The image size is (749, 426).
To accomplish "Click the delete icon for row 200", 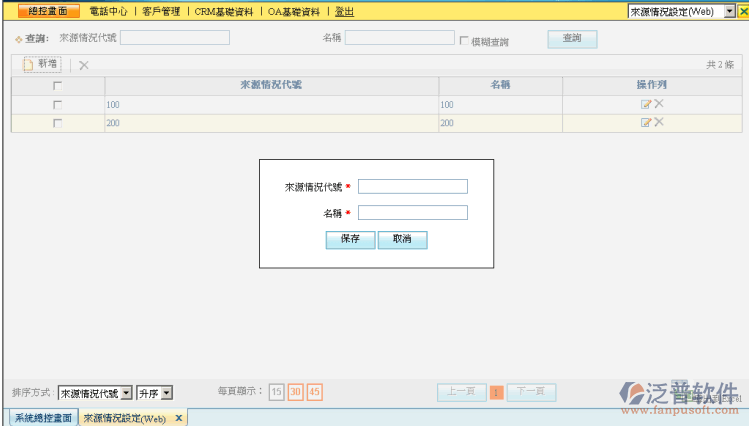I will [x=659, y=122].
